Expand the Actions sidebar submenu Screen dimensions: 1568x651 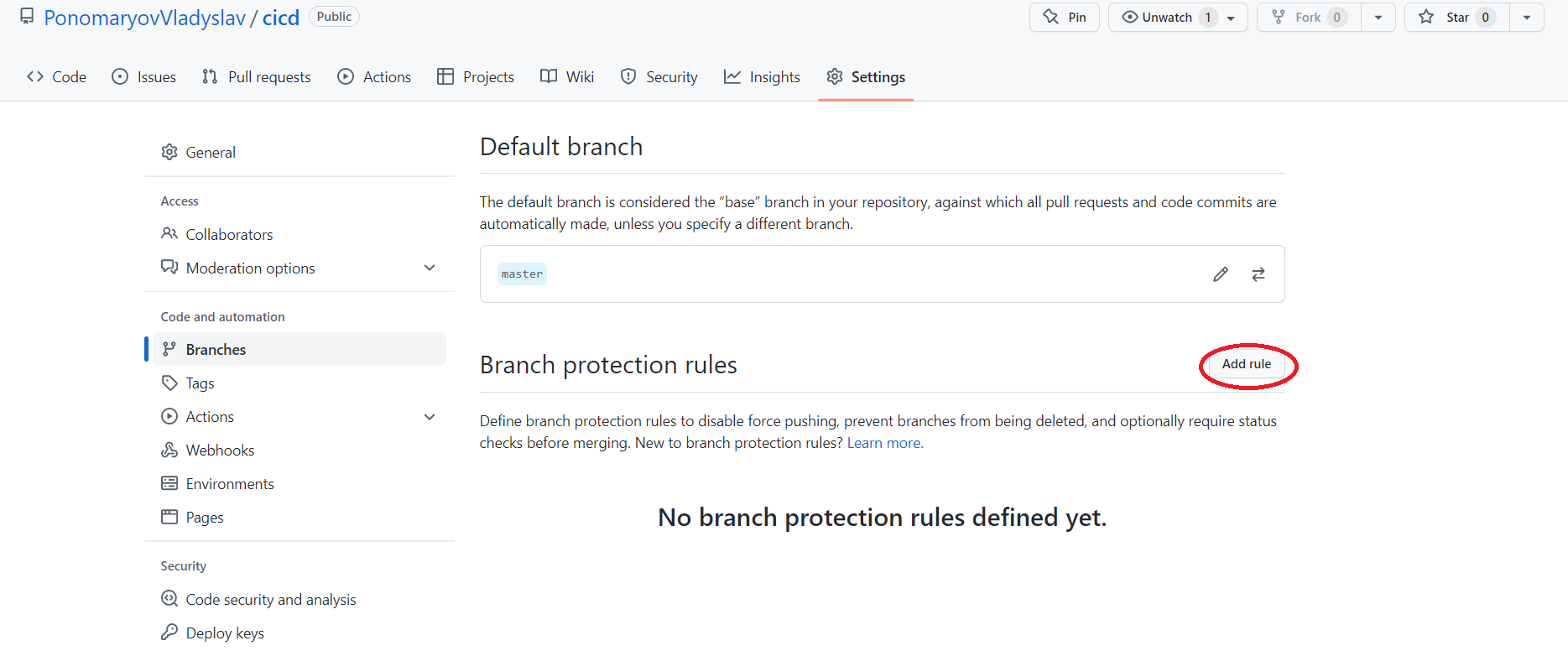[430, 417]
